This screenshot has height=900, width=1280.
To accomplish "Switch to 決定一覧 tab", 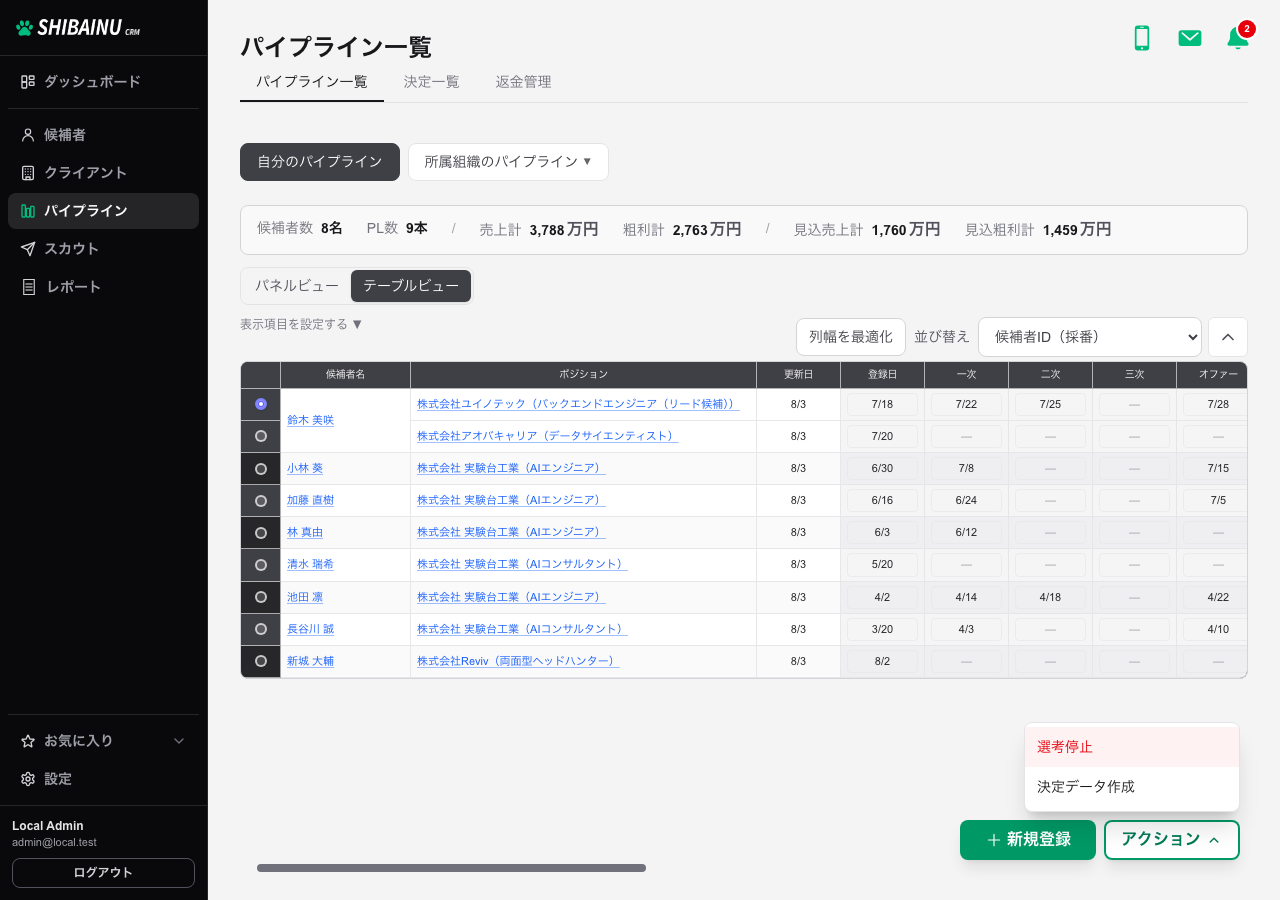I will pos(432,82).
